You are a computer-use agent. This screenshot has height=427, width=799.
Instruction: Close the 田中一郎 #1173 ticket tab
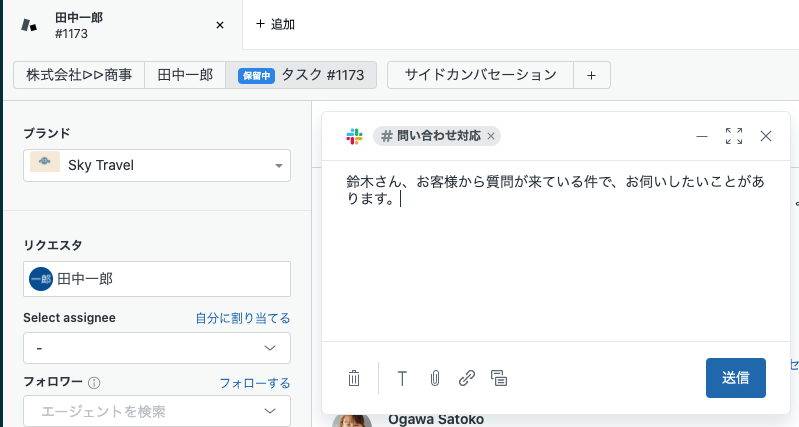coord(220,25)
